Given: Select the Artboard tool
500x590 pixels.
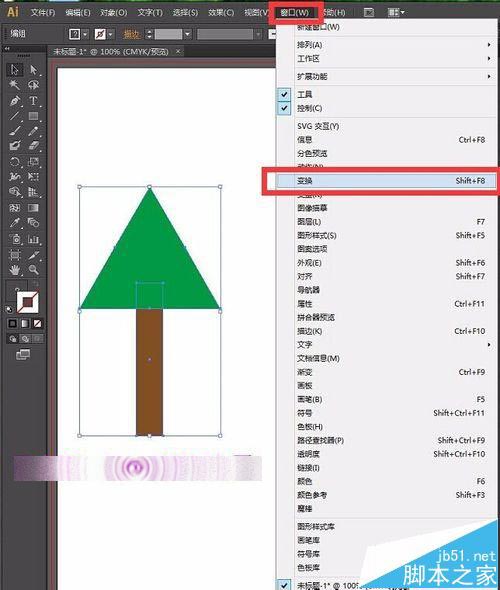Looking at the screenshot, I should click(x=15, y=255).
